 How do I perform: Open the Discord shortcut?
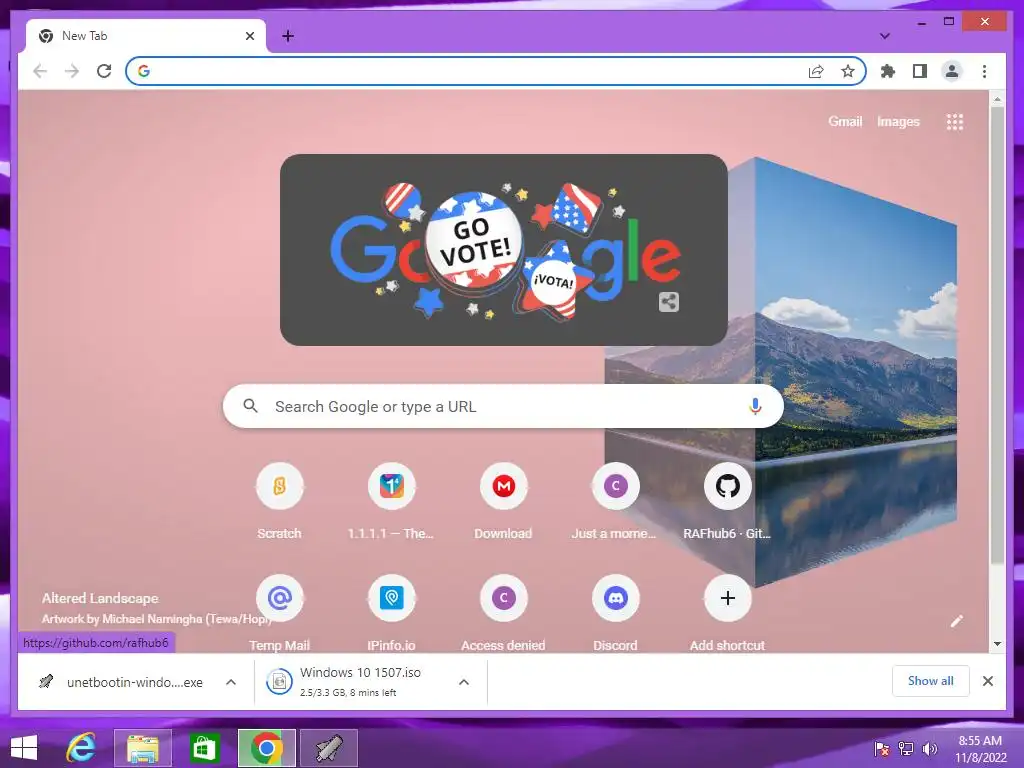(x=615, y=613)
